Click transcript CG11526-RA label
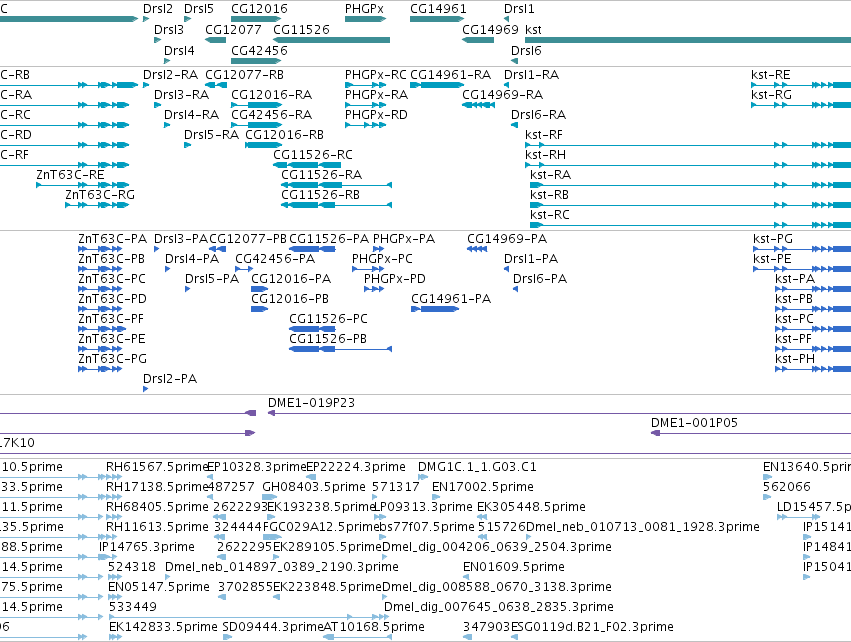This screenshot has width=851, height=642. click(x=321, y=175)
